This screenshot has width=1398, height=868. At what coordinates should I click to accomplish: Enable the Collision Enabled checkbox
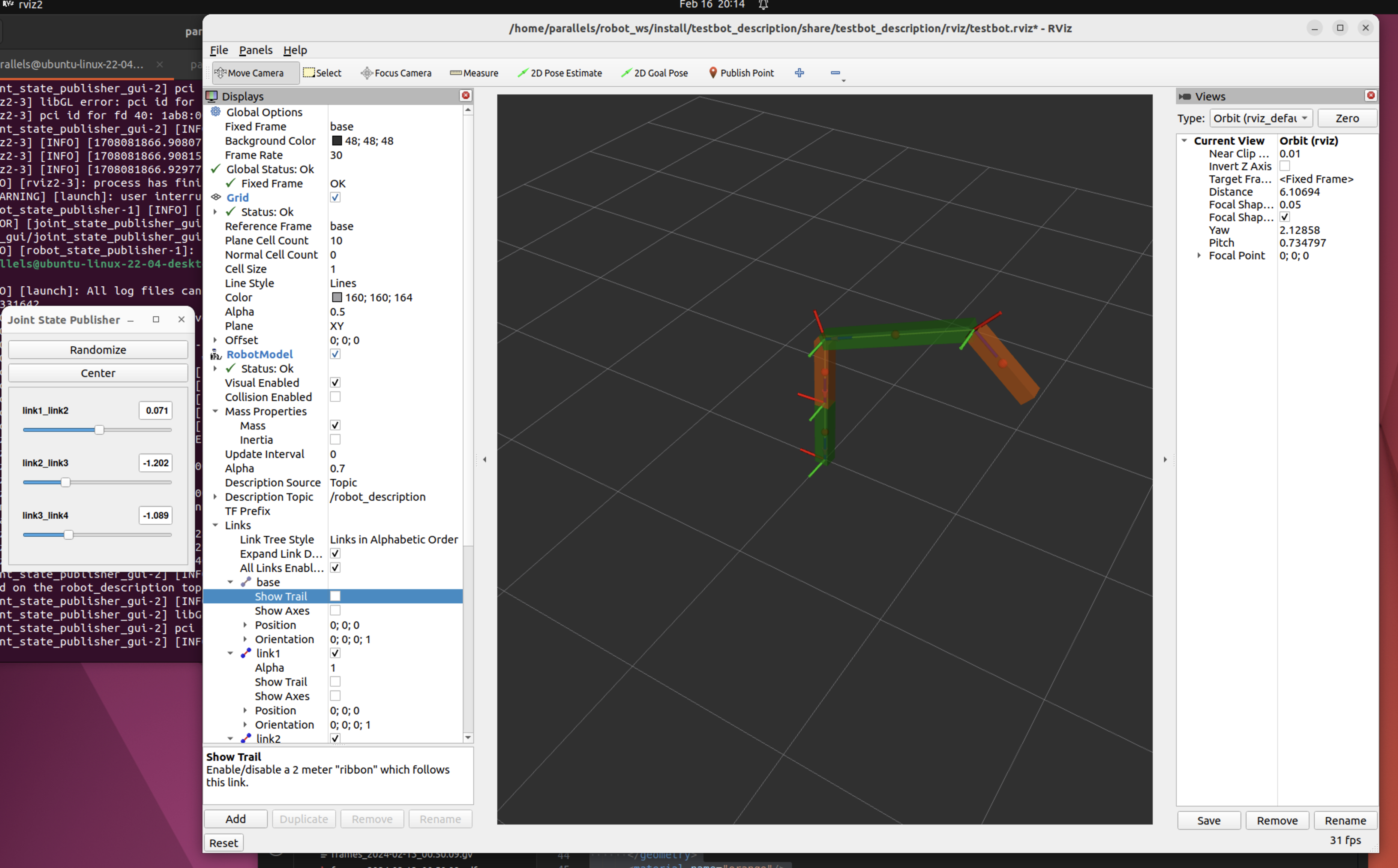coord(335,397)
